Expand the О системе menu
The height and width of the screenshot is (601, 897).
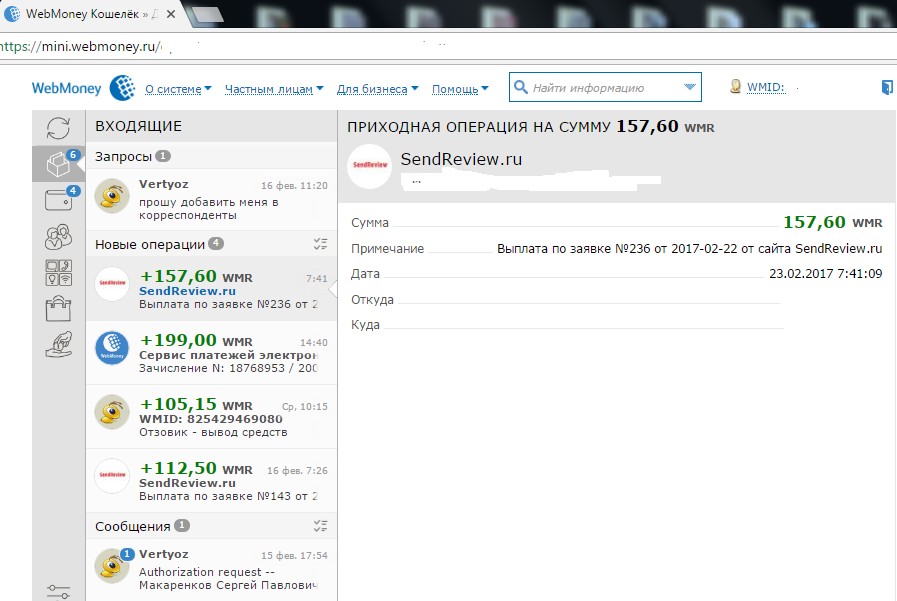pyautogui.click(x=178, y=89)
